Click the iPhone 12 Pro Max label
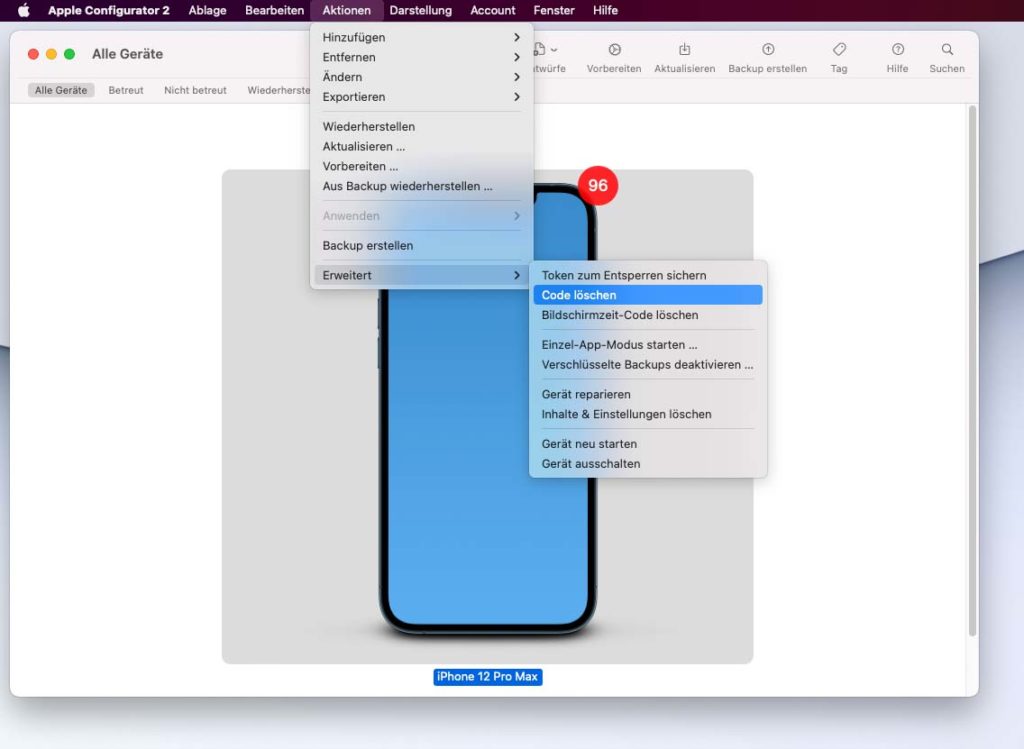Screen dimensions: 1024x749 click(x=487, y=677)
